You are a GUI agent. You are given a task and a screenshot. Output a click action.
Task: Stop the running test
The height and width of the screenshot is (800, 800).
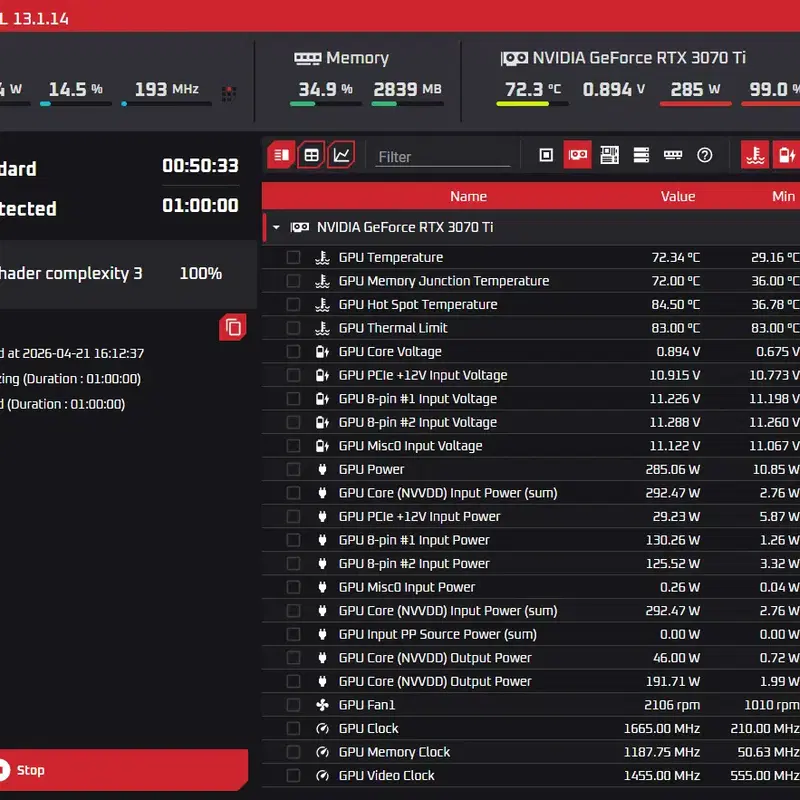coord(122,770)
